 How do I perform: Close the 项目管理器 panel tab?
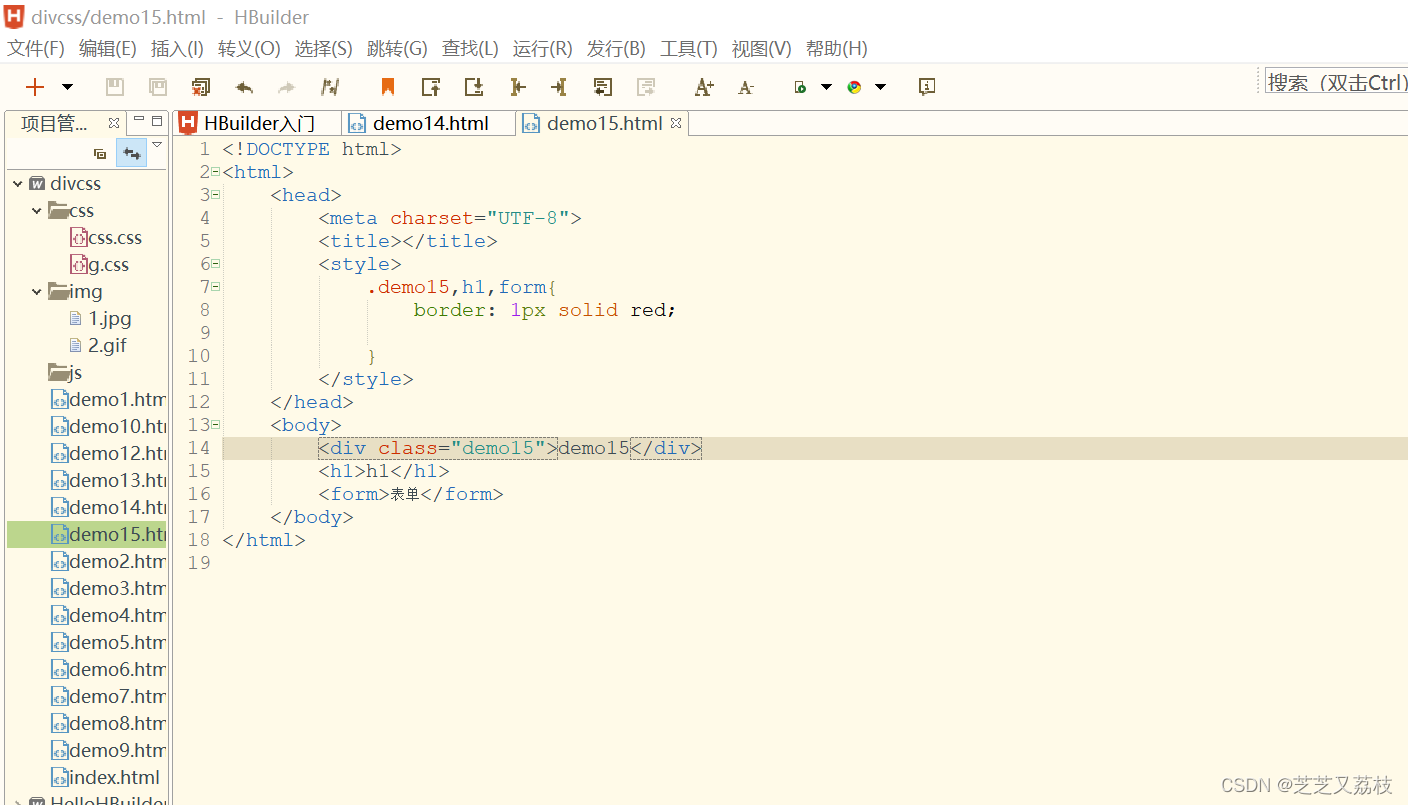114,123
